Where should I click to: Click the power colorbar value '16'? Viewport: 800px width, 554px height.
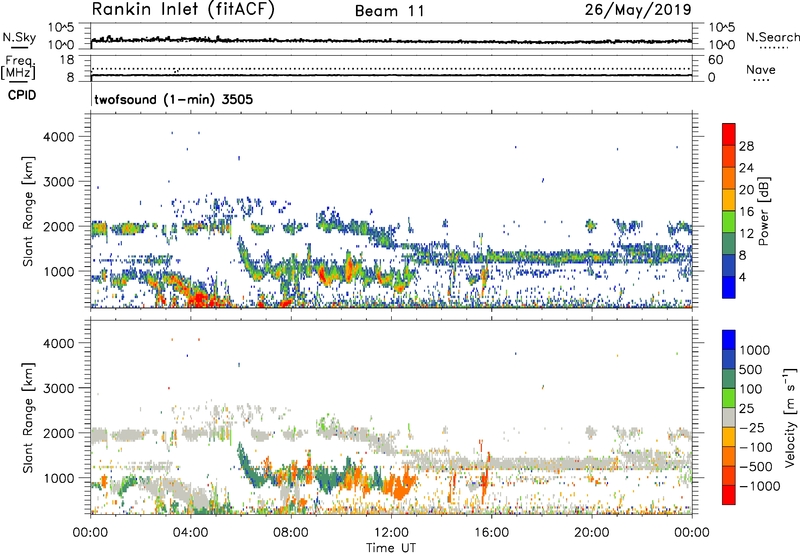coord(746,212)
